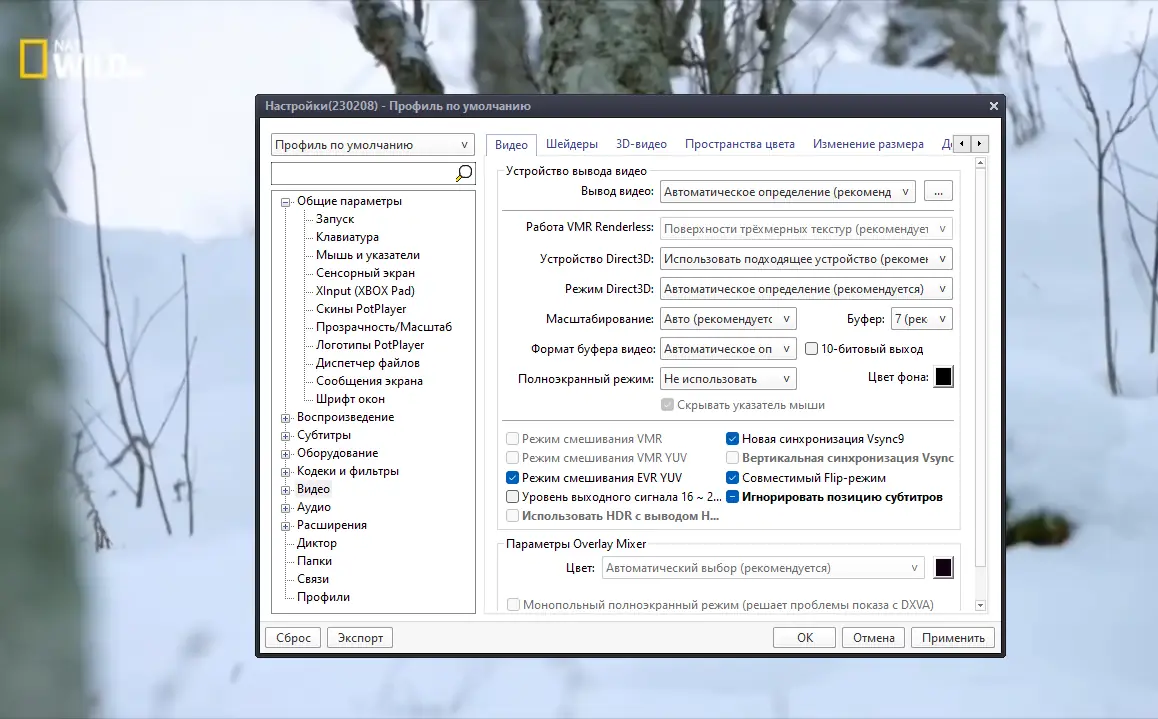1158x719 pixels.
Task: Open the profile selection dropdown
Action: pyautogui.click(x=373, y=145)
